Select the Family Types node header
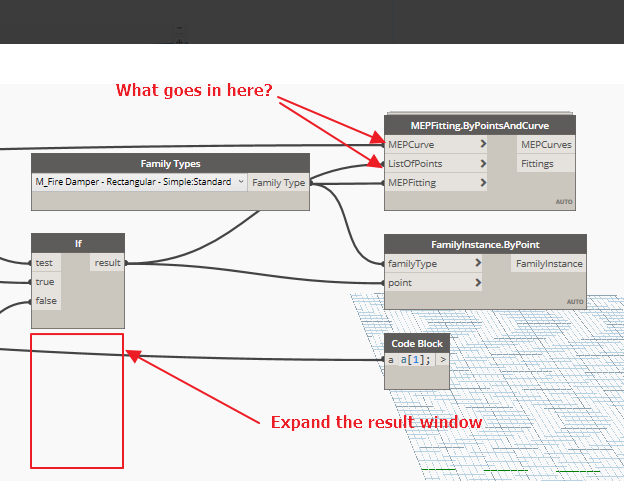Screen dimensions: 624x498 170,164
